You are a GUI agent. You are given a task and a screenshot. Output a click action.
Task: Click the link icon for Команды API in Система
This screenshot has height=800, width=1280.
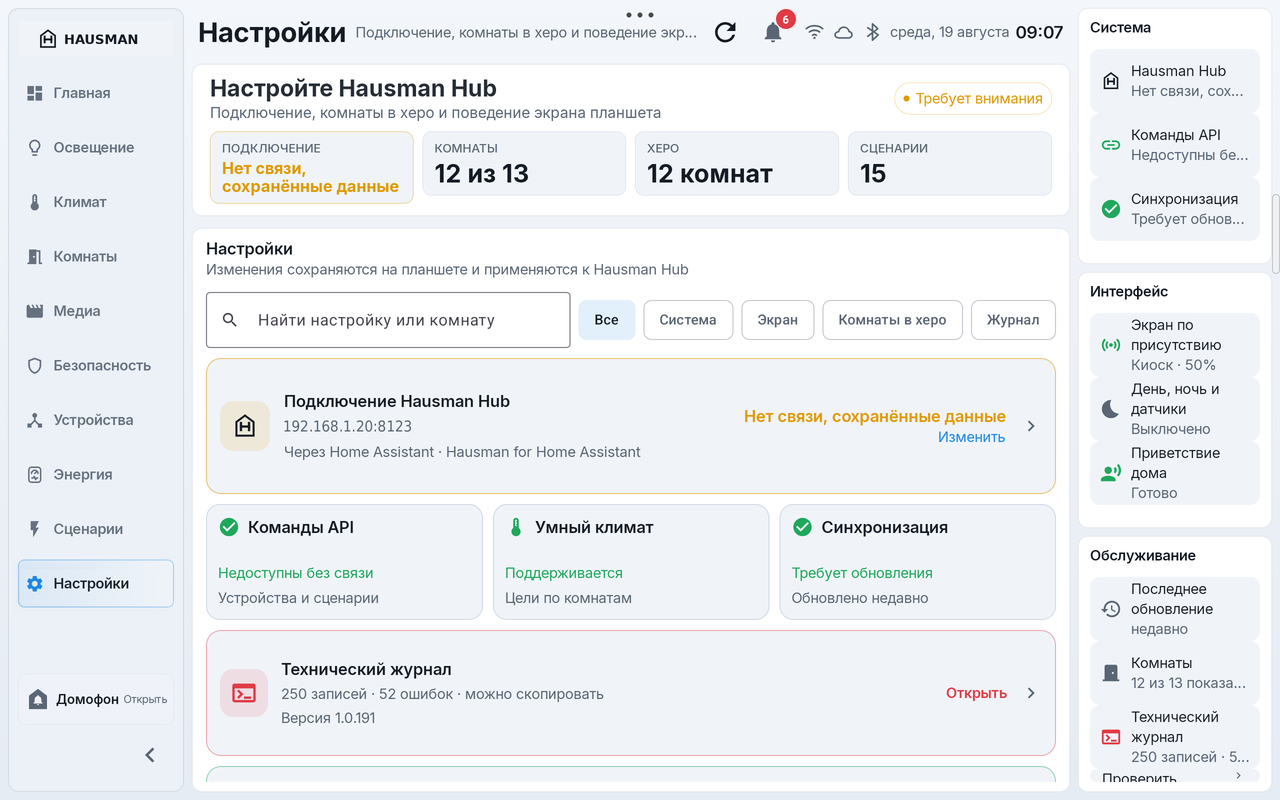click(1110, 145)
